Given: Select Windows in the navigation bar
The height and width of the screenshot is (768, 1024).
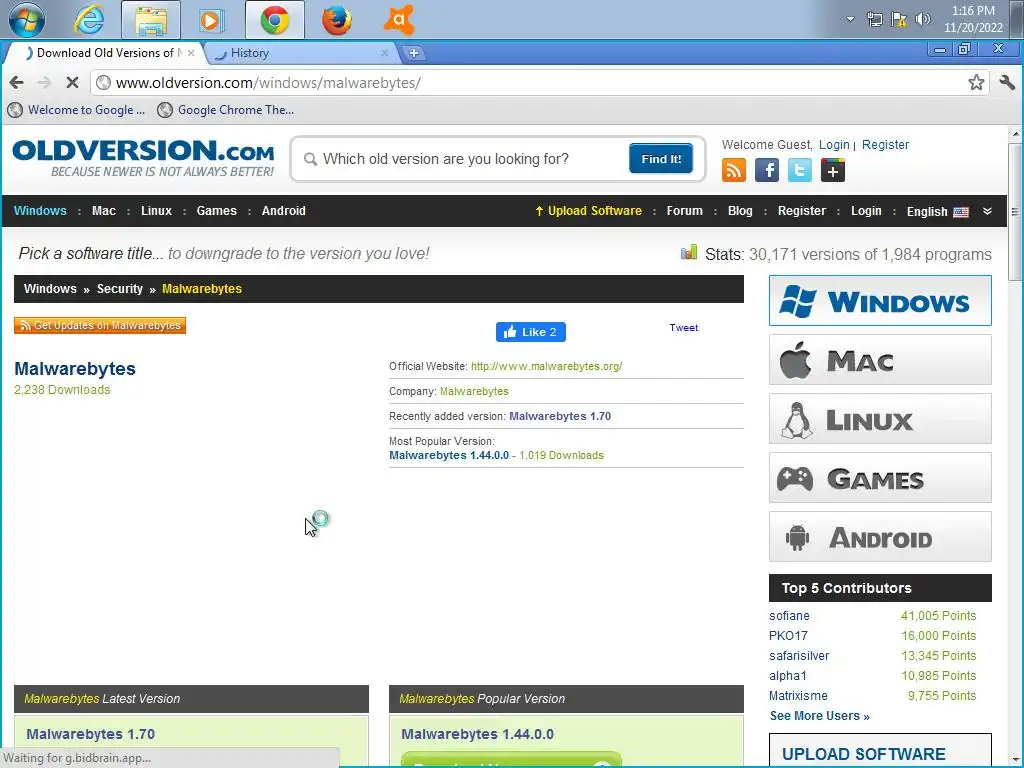Looking at the screenshot, I should pyautogui.click(x=40, y=211).
